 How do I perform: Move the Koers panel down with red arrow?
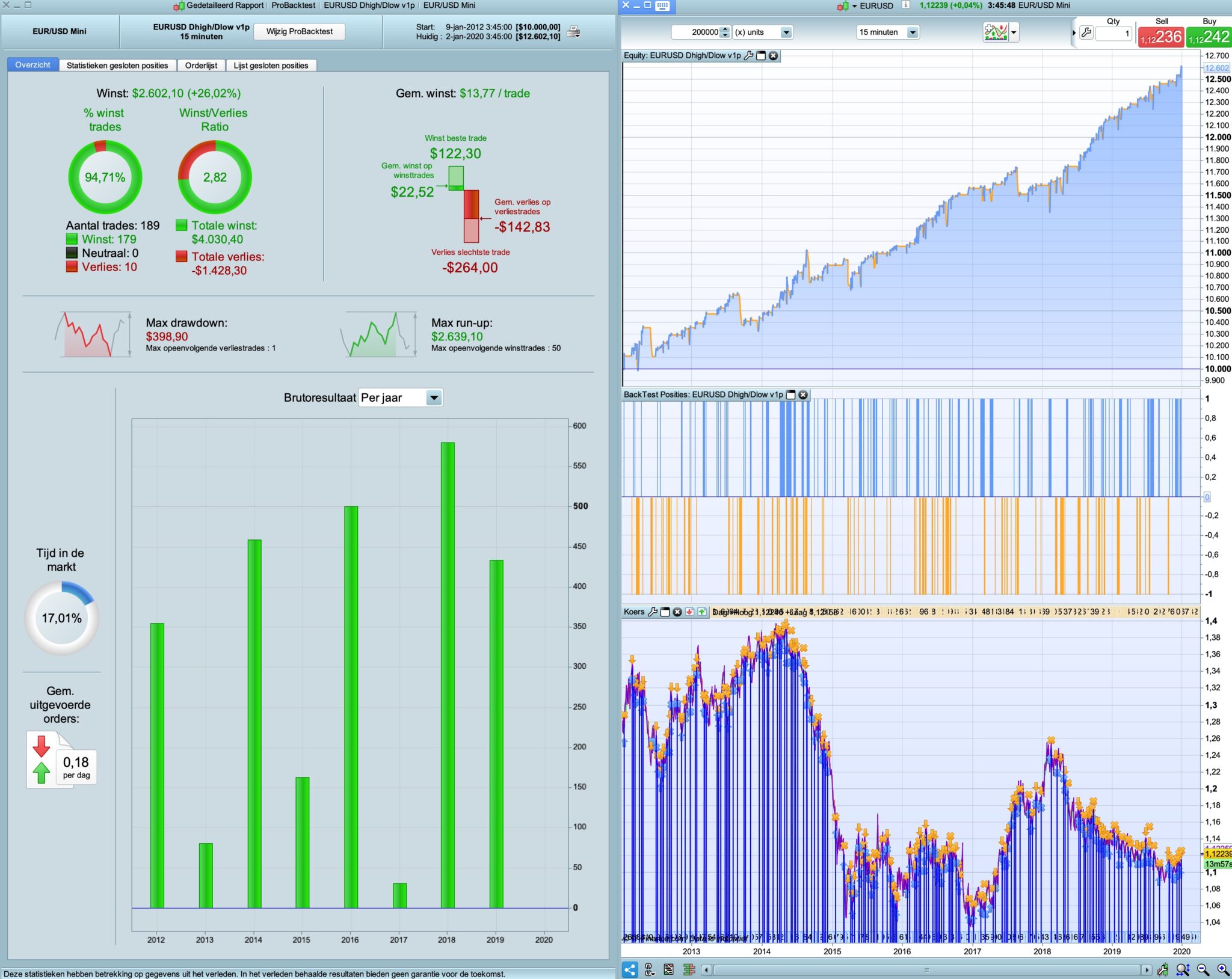tap(689, 612)
